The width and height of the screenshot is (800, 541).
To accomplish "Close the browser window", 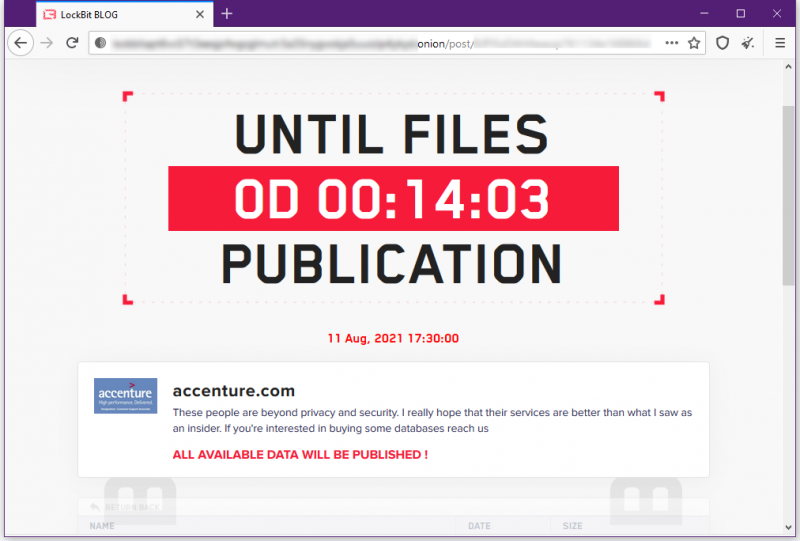I will point(777,13).
